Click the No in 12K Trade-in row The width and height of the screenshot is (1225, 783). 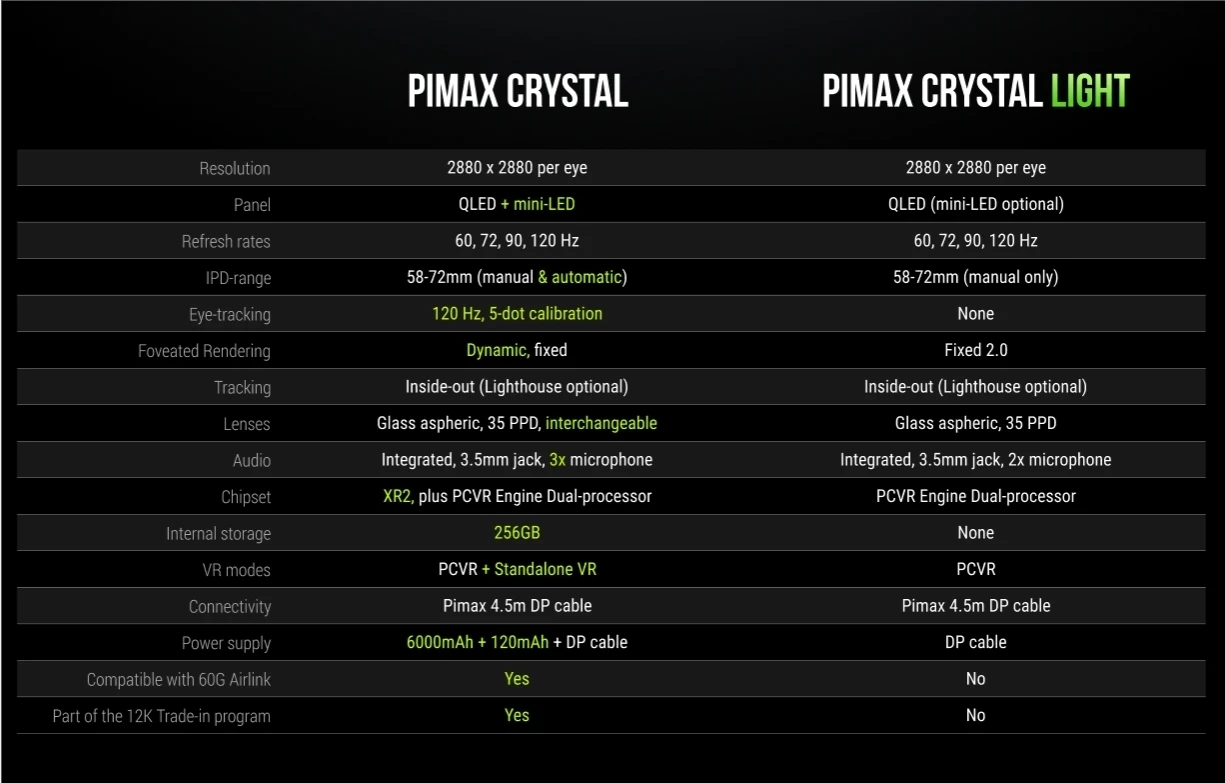(975, 715)
